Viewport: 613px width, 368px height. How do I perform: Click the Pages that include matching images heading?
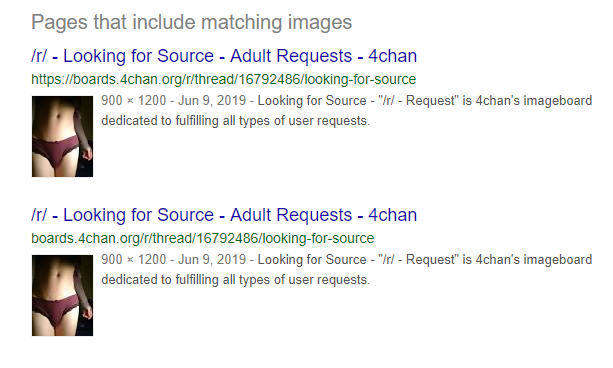point(192,22)
